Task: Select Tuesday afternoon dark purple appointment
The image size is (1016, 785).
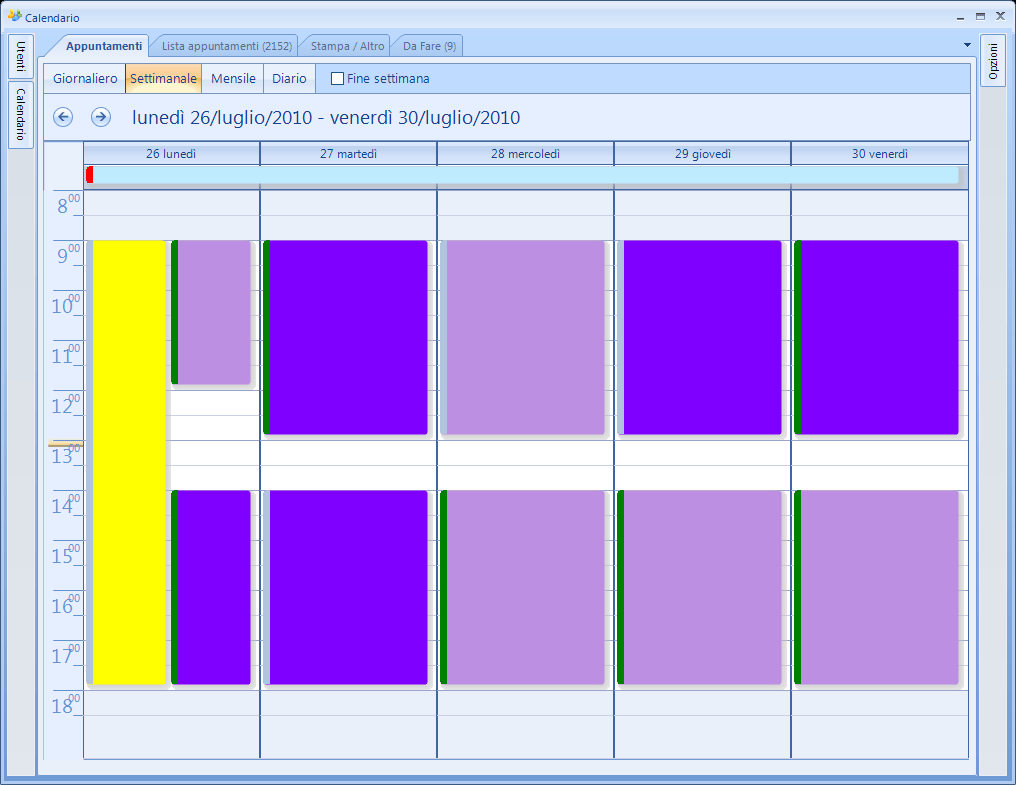Action: coord(345,587)
